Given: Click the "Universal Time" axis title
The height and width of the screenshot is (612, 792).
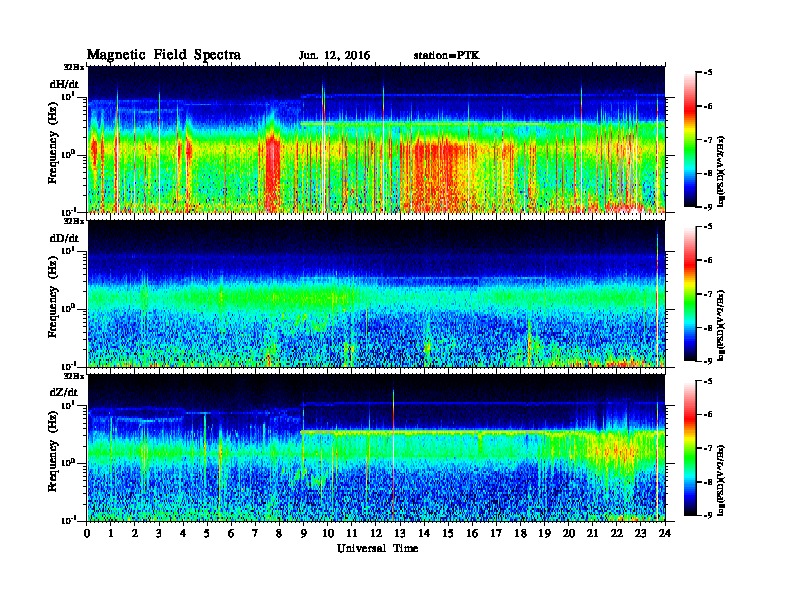Looking at the screenshot, I should pos(377,548).
